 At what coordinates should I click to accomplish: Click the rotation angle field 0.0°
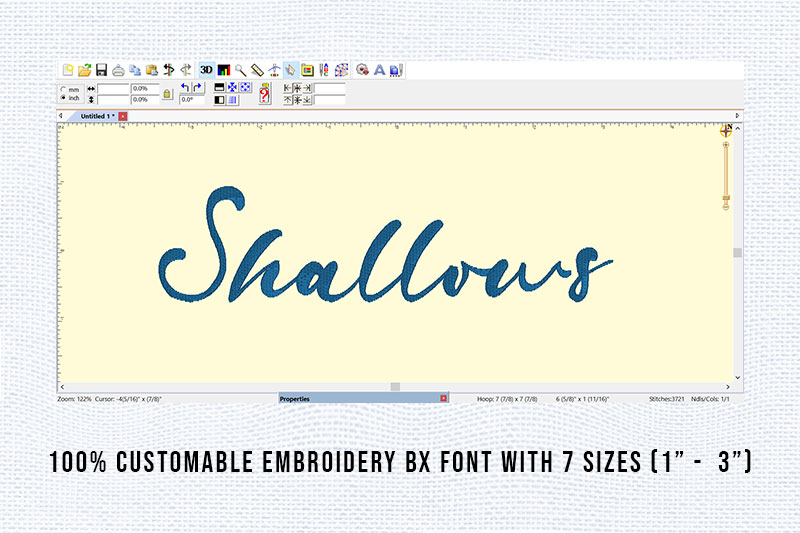tap(192, 99)
